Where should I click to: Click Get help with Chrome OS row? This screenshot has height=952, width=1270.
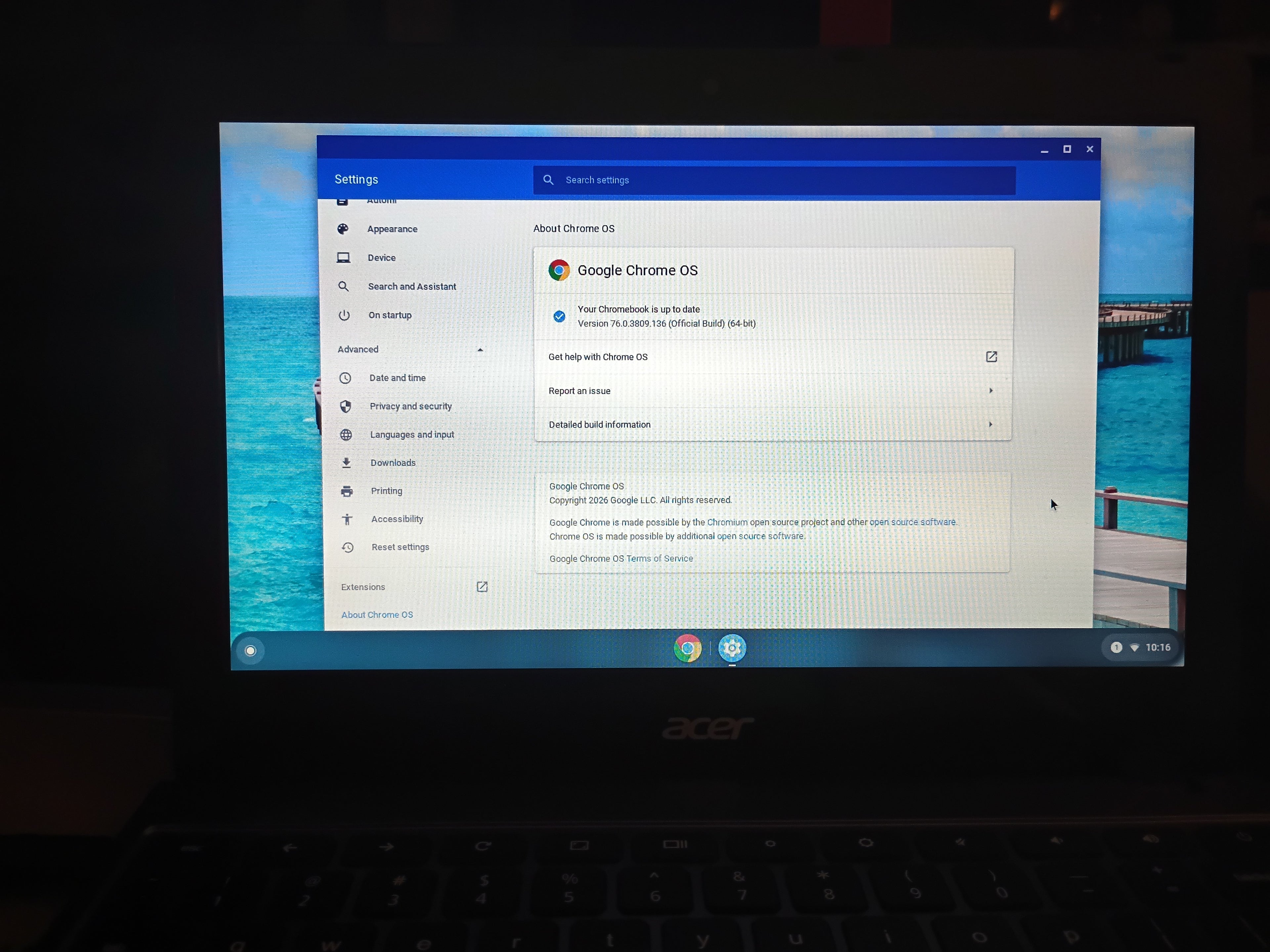(773, 357)
